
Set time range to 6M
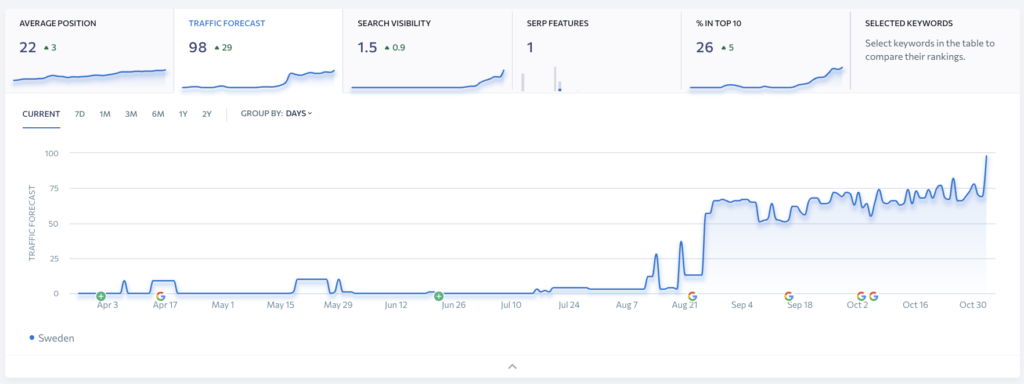pyautogui.click(x=158, y=114)
